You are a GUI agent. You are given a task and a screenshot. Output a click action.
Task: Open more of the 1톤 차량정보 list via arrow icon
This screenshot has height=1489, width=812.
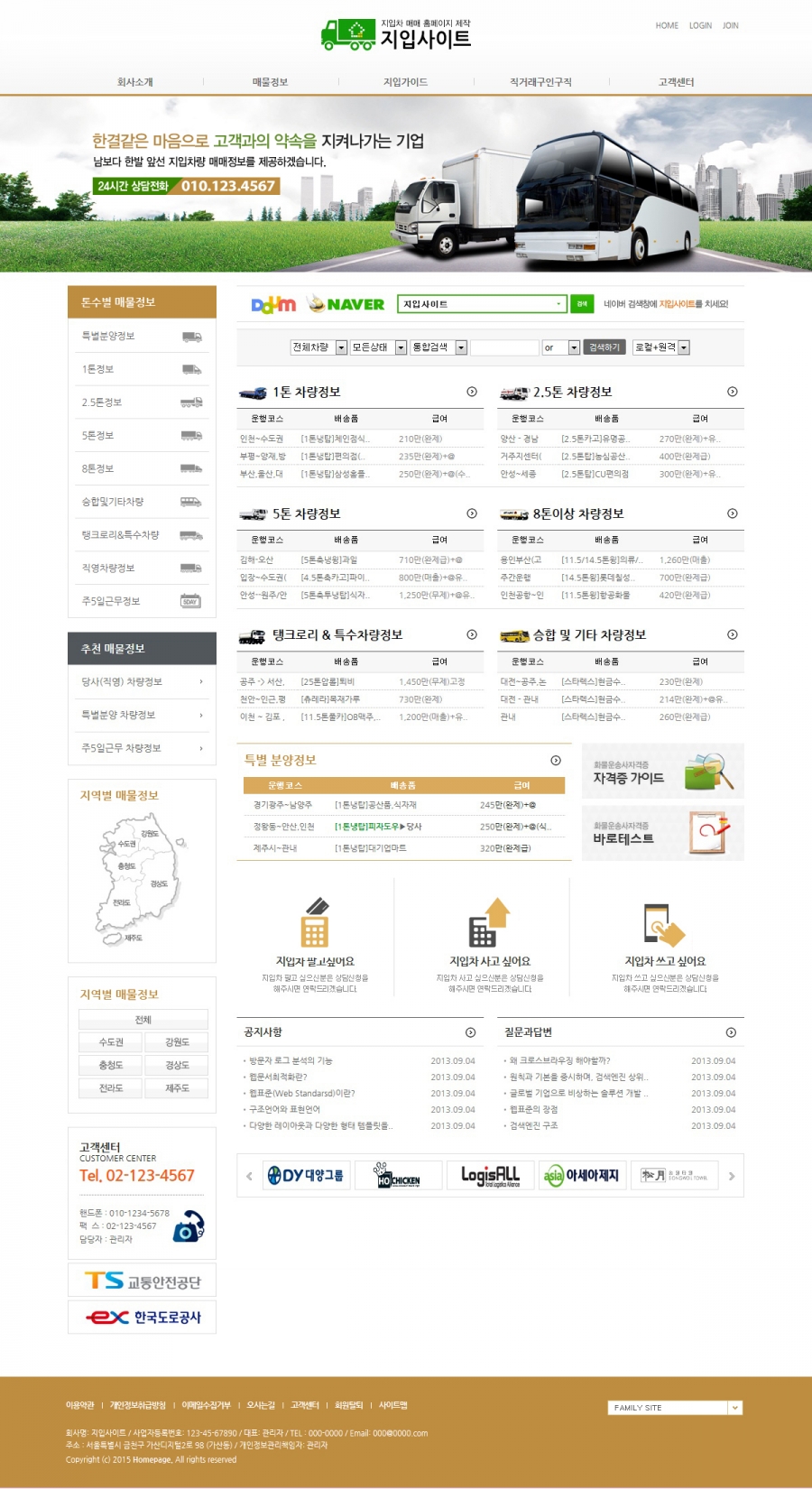click(472, 392)
